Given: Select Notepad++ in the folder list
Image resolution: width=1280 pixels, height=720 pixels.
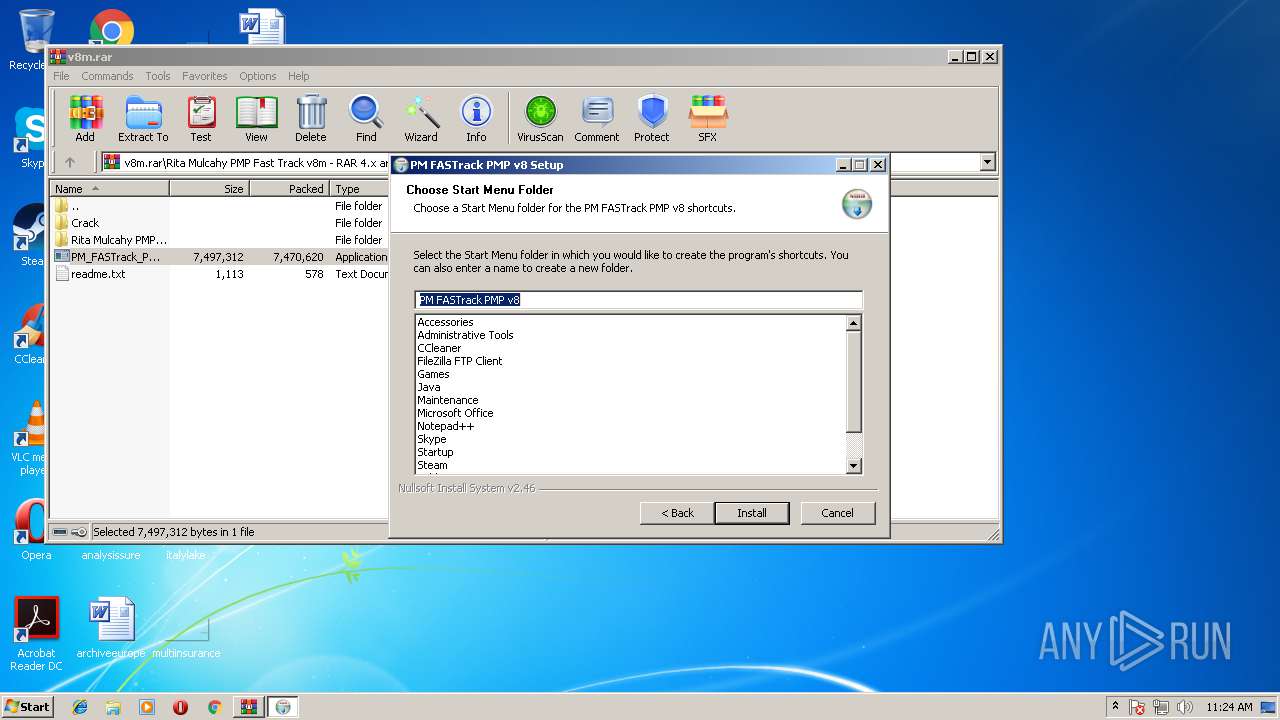Looking at the screenshot, I should 445,426.
